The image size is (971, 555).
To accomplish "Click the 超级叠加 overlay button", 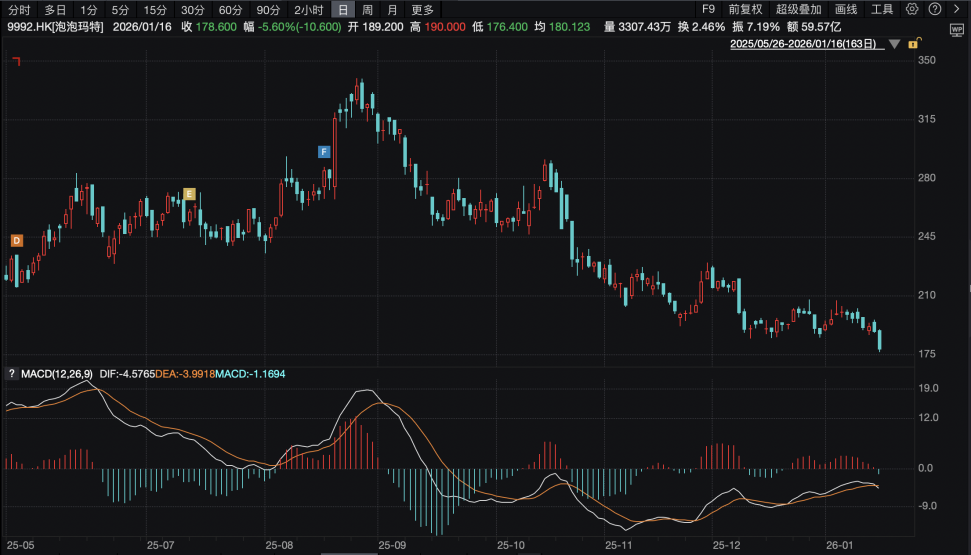I will click(796, 9).
